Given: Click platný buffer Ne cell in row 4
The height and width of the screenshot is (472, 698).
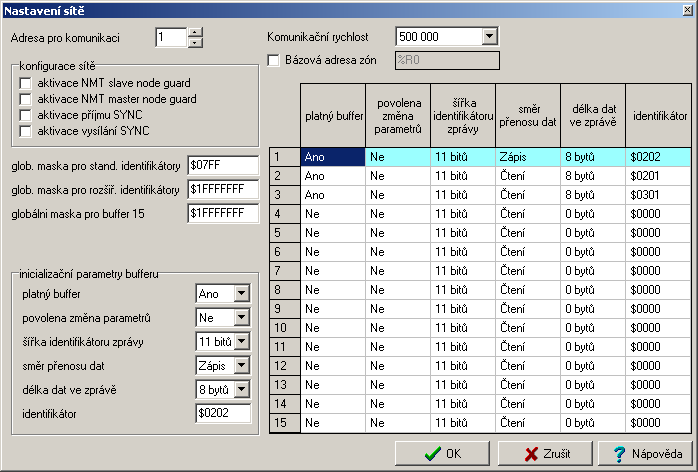Looking at the screenshot, I should click(x=333, y=214).
